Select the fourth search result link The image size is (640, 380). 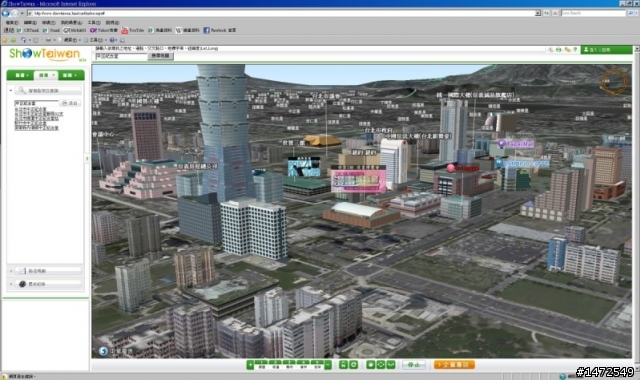pos(31,123)
